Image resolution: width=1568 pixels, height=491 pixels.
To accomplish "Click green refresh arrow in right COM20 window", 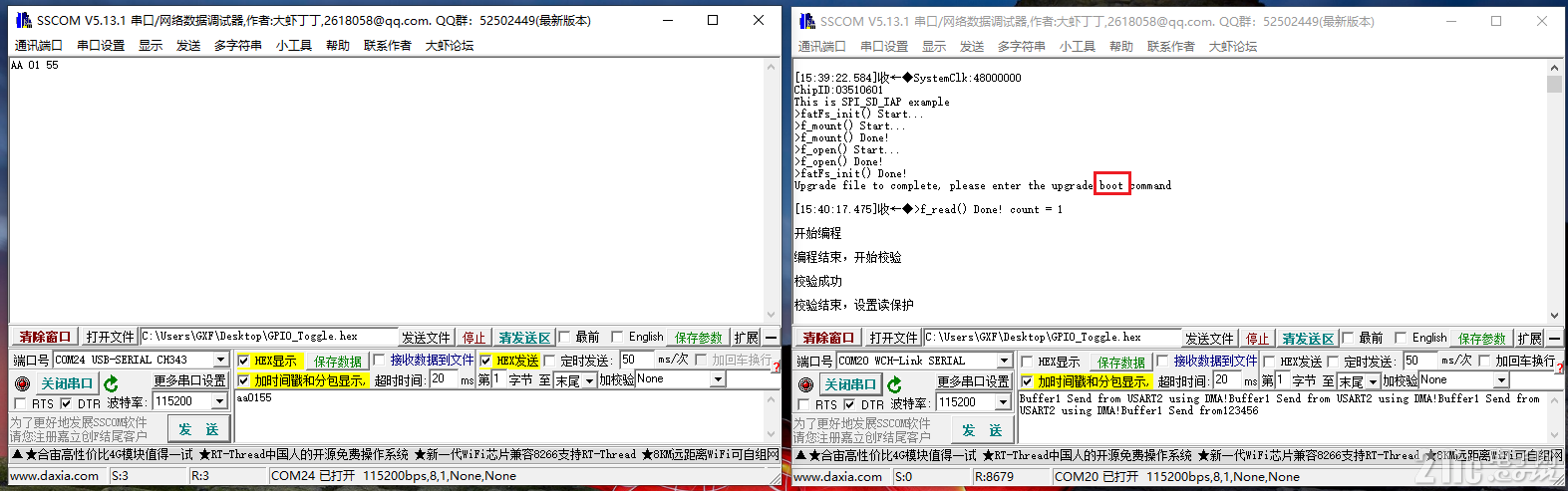I will pos(894,384).
